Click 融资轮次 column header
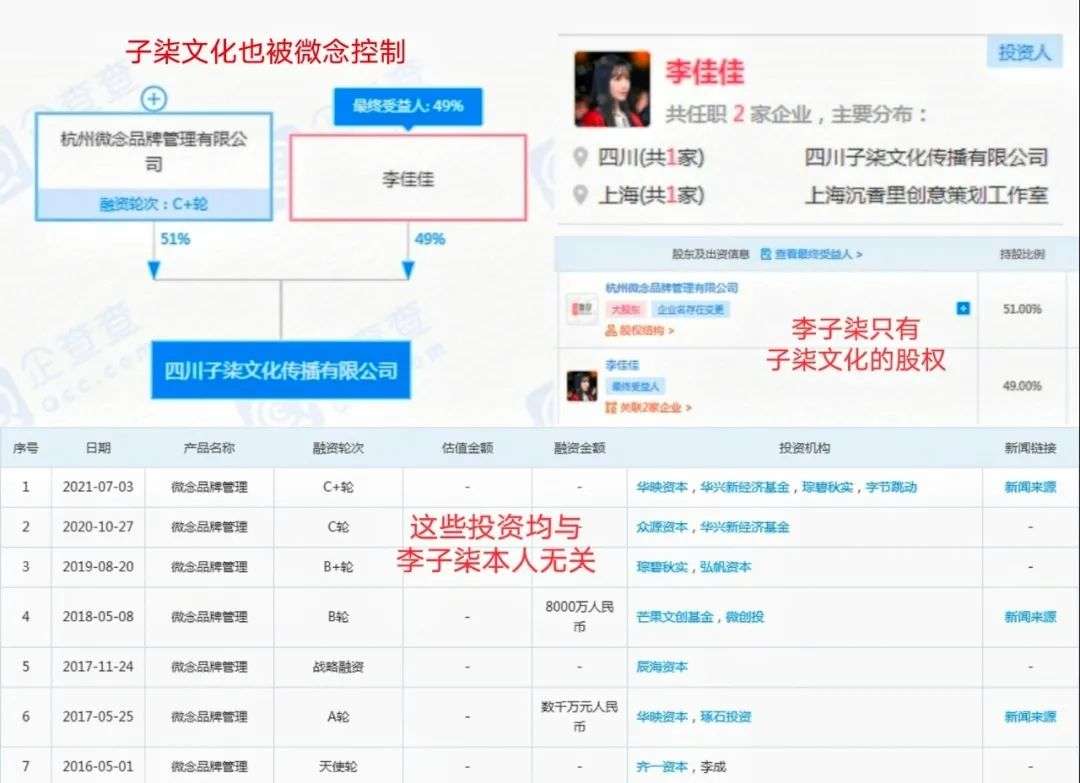1080x783 pixels. click(338, 448)
